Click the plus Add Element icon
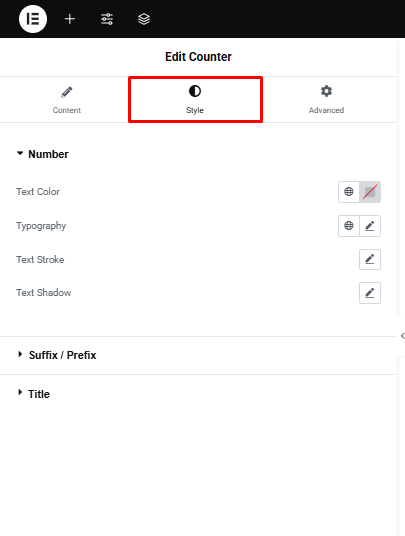The width and height of the screenshot is (405, 536). pos(70,19)
